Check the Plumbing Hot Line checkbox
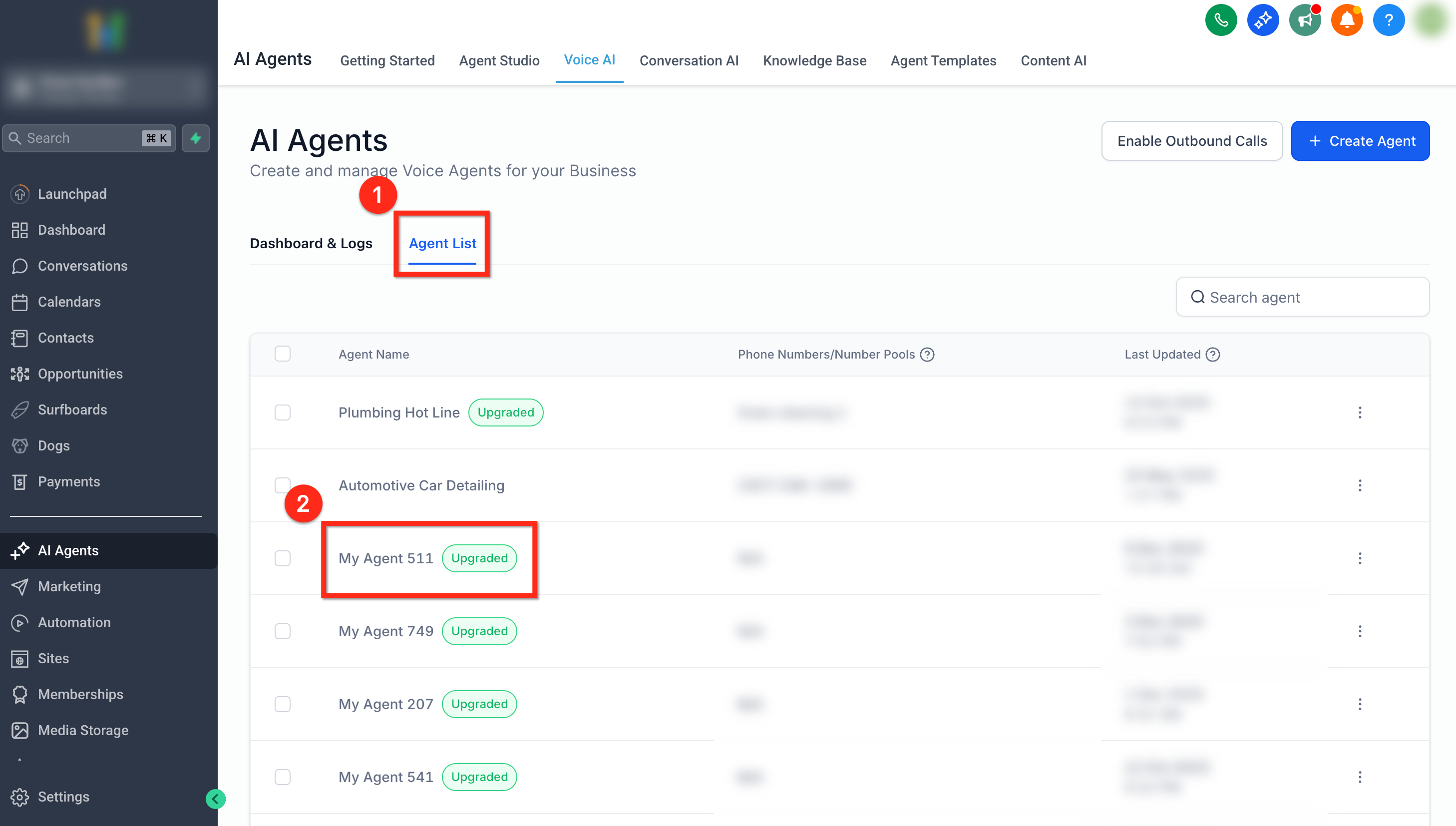The image size is (1456, 826). click(283, 413)
